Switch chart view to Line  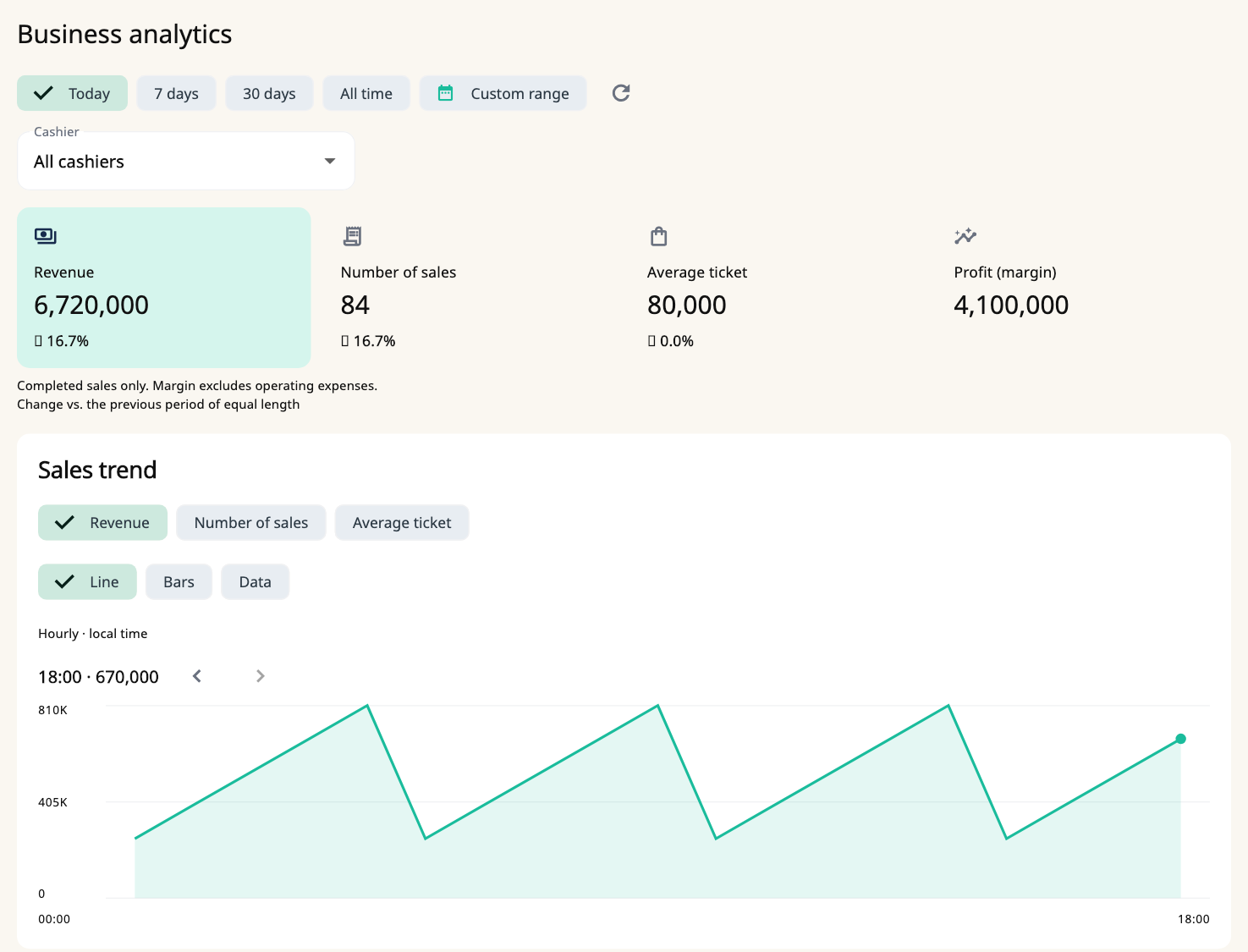point(87,582)
